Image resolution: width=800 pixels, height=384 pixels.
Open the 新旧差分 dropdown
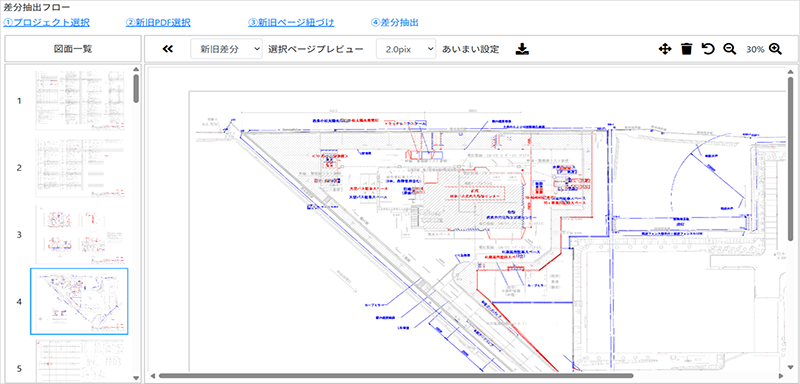[227, 49]
